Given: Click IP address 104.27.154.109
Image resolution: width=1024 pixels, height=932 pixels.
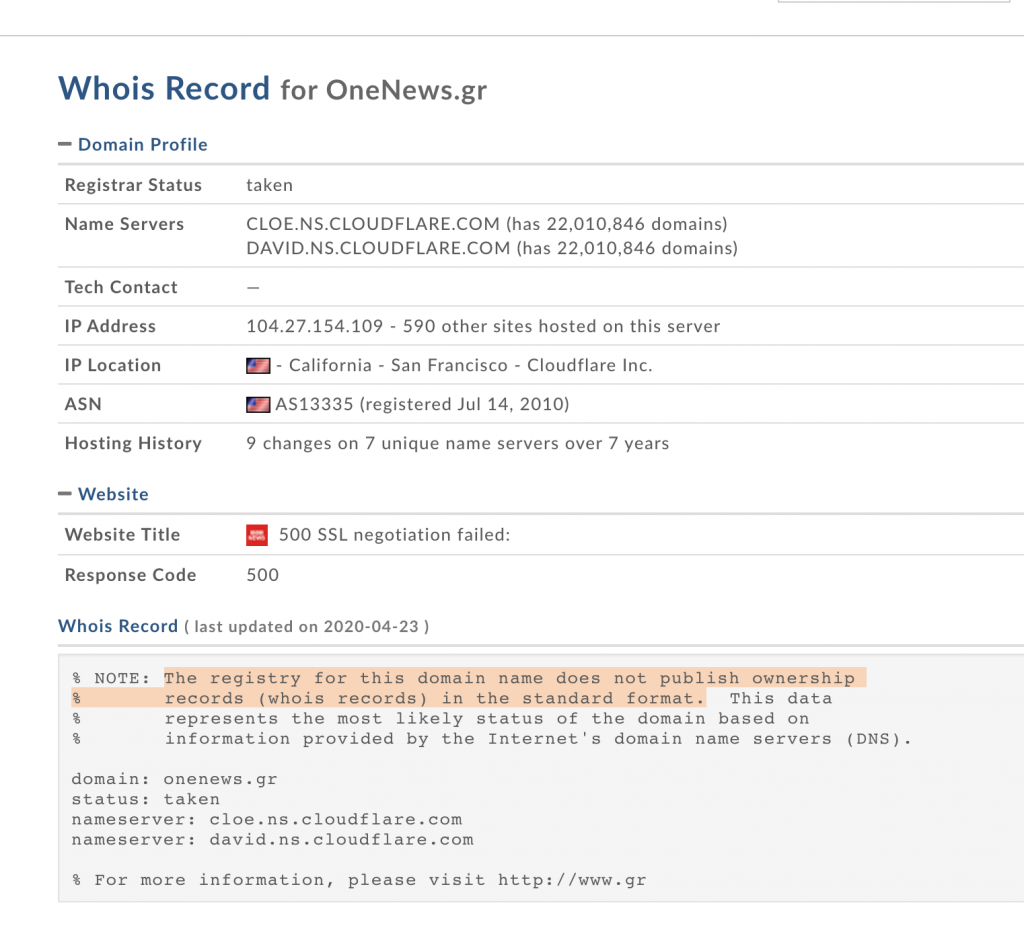Looking at the screenshot, I should 315,326.
